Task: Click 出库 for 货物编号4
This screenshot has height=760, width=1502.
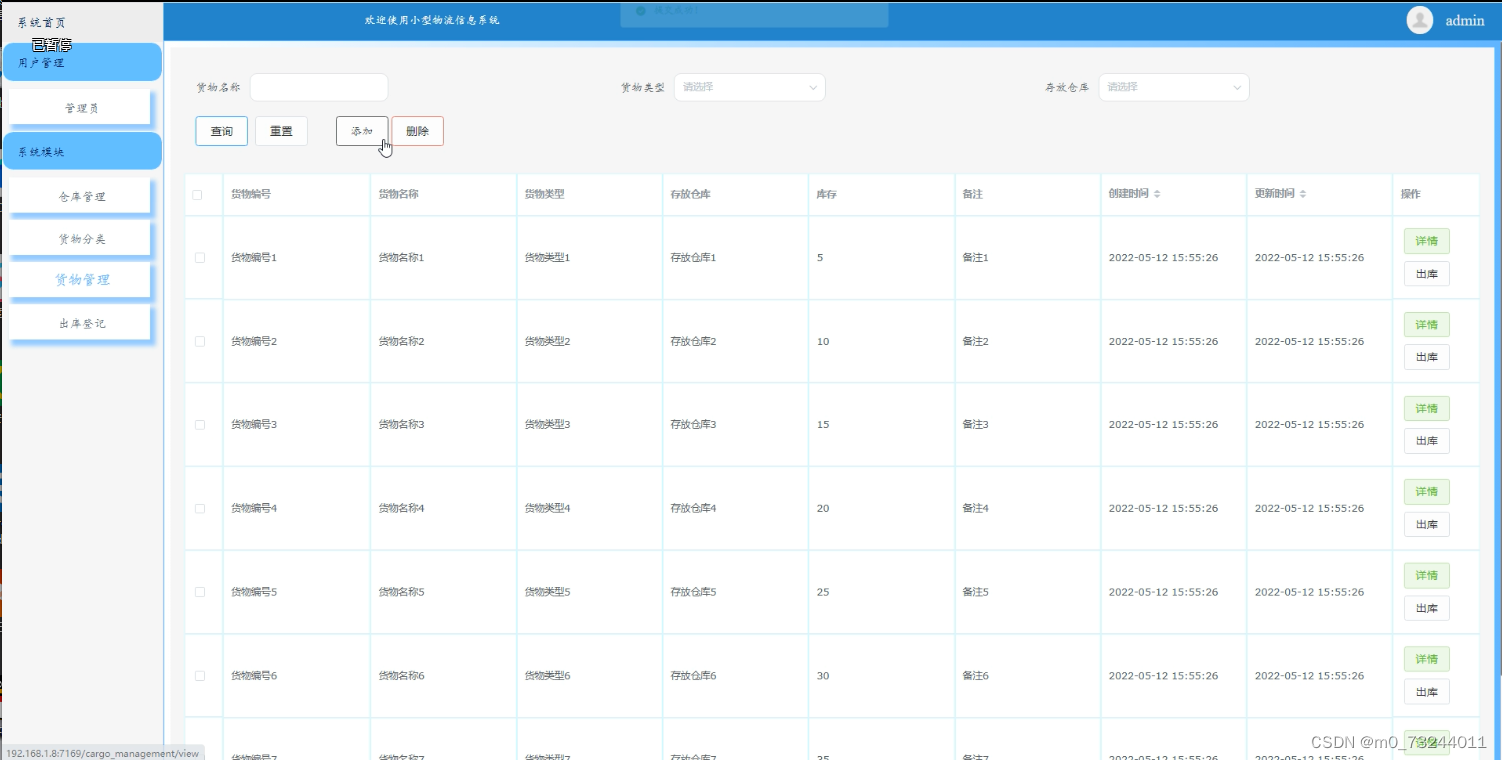Action: (1426, 524)
